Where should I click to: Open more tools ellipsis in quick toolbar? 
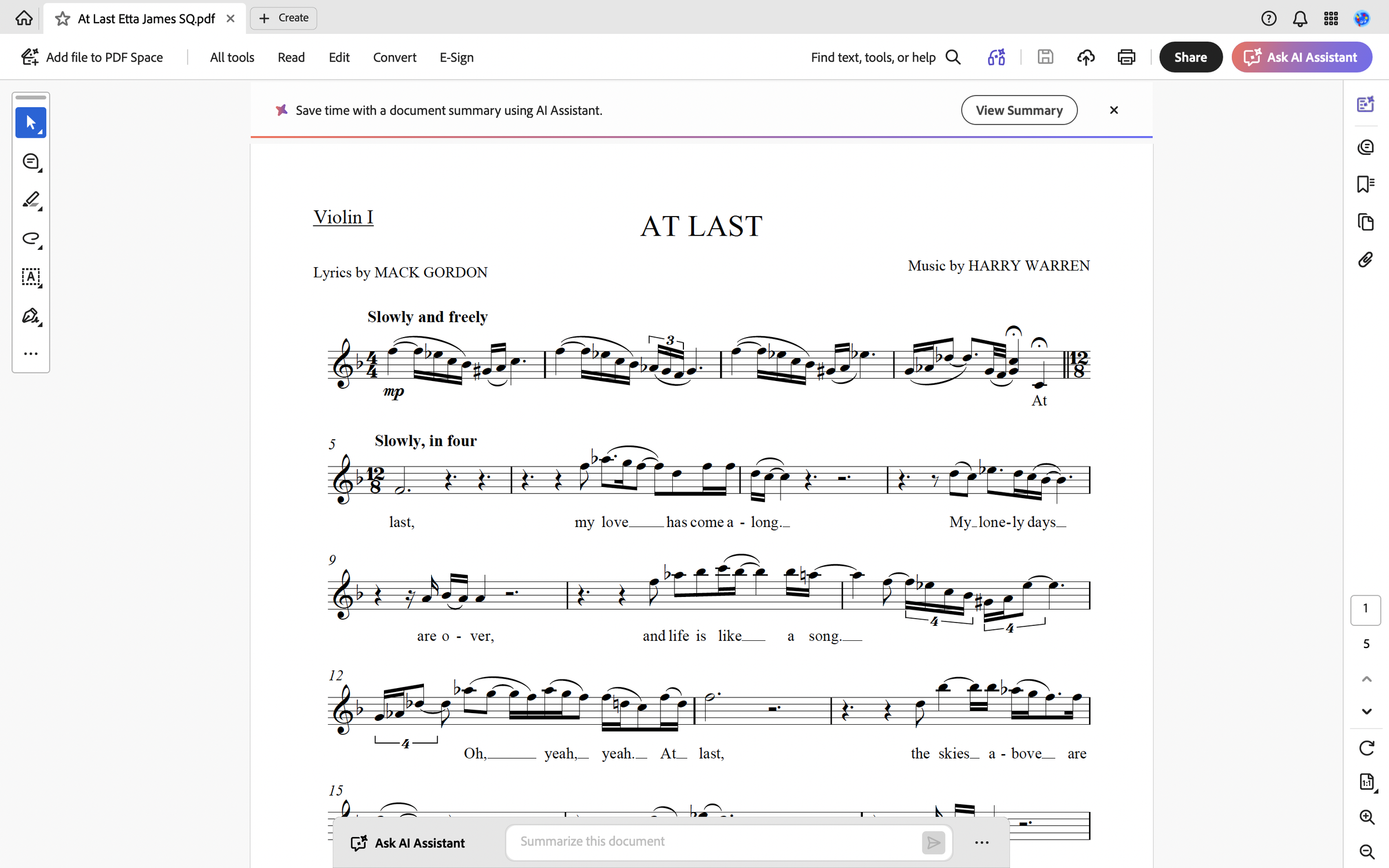point(31,354)
